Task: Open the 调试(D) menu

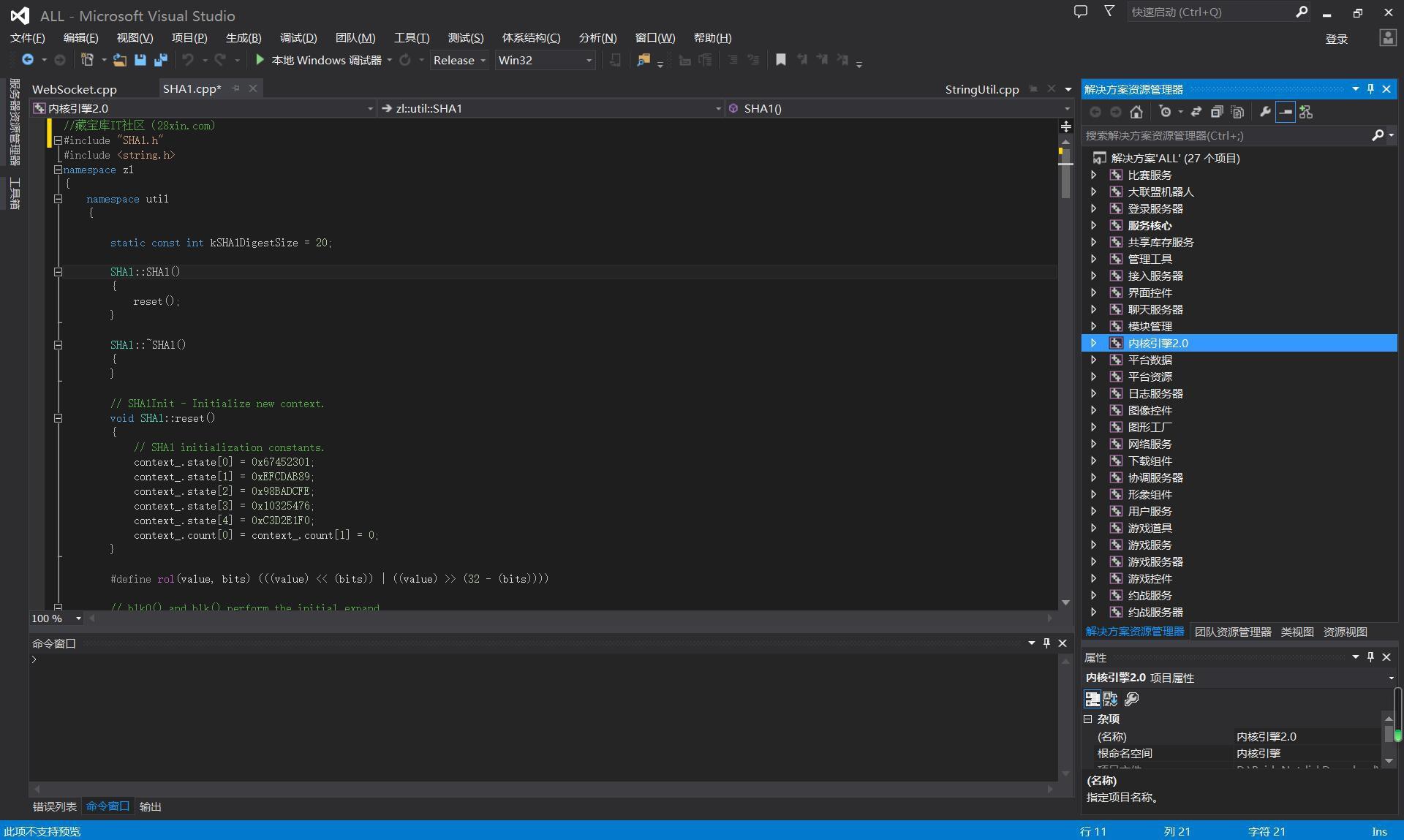Action: pyautogui.click(x=298, y=38)
